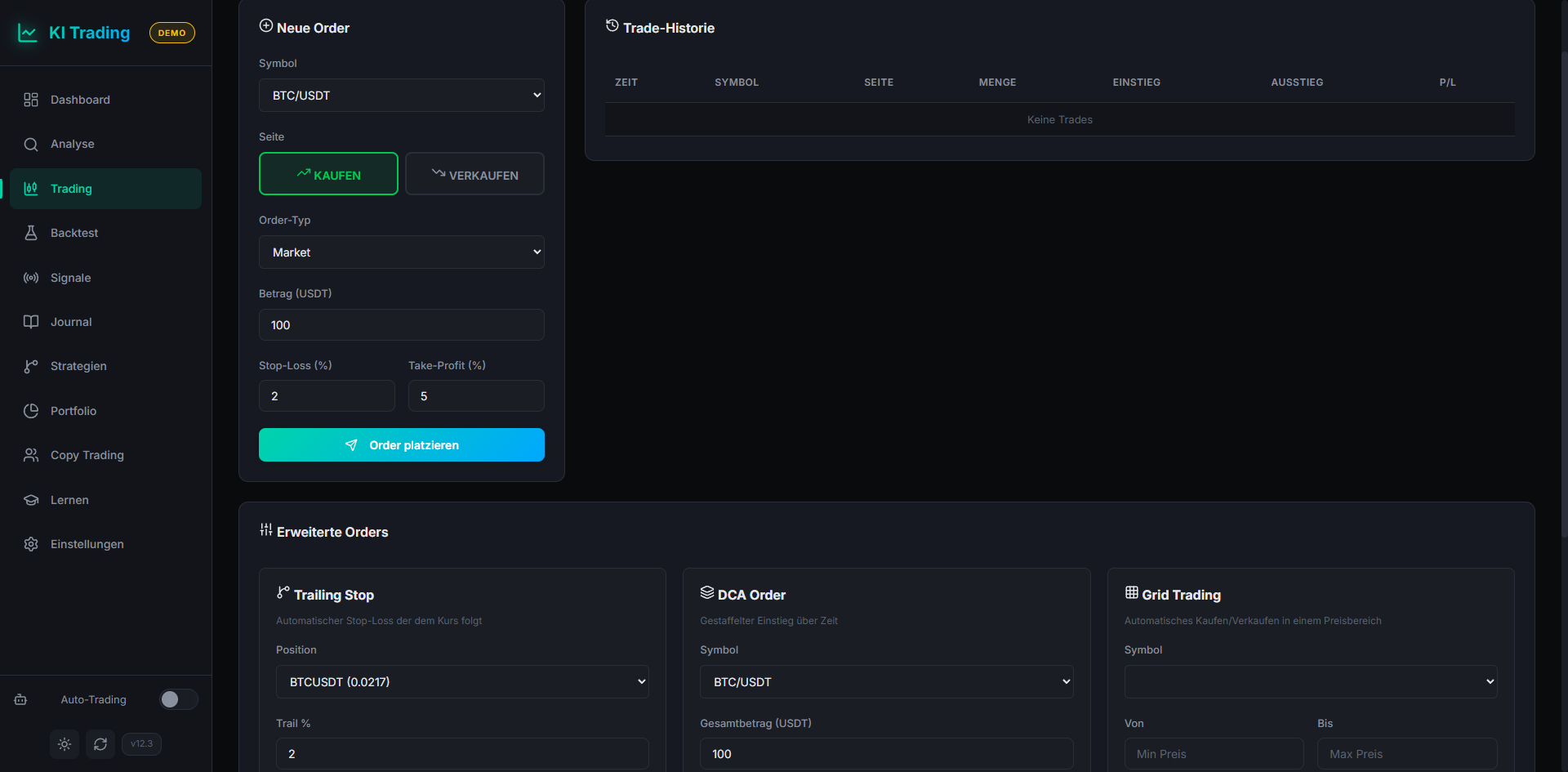Go to the Copy Trading page
Screen dimensions: 1568x772
[x=87, y=455]
